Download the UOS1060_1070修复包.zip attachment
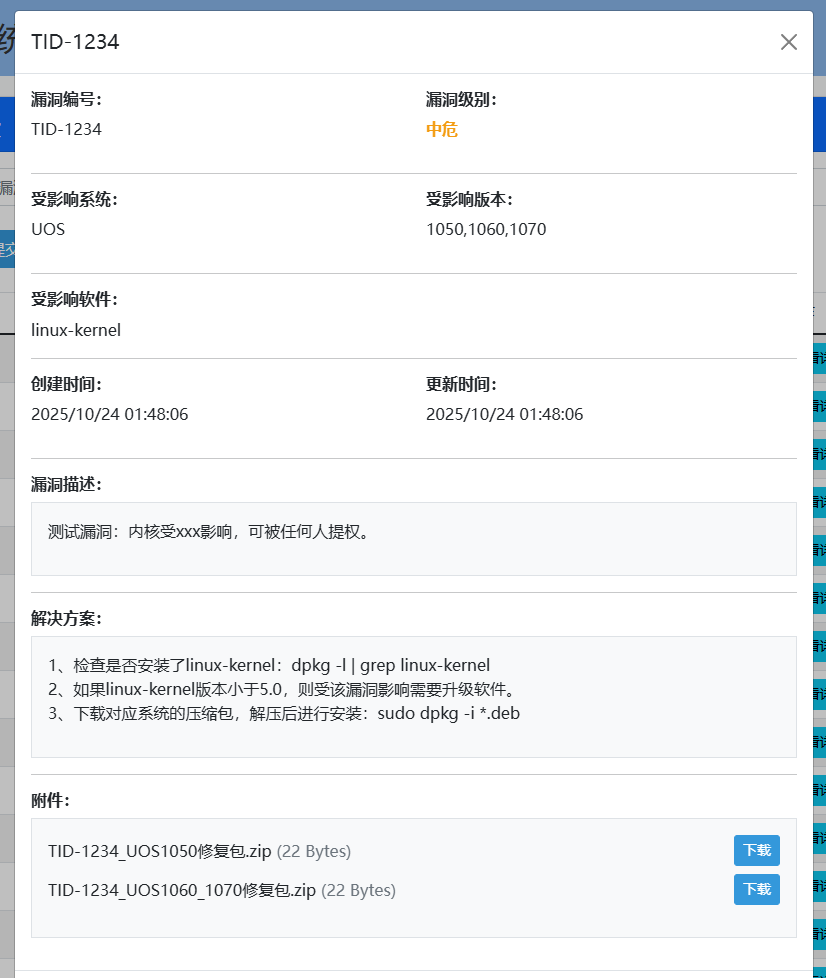 point(756,889)
